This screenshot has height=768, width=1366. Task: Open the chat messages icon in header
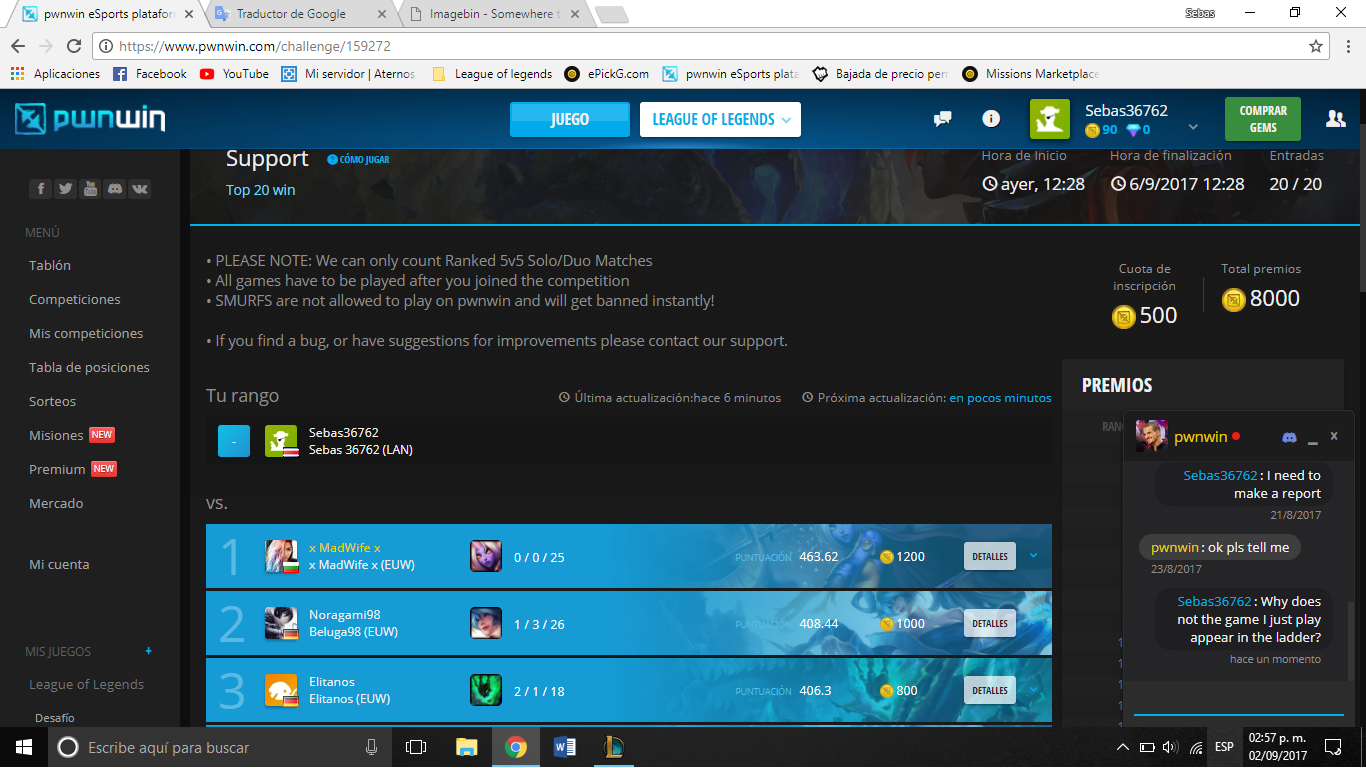click(x=942, y=119)
